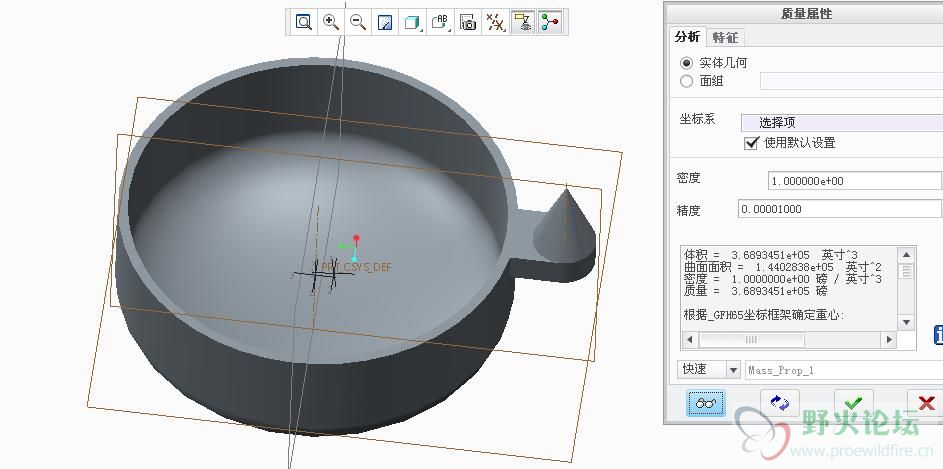Click the Mass_Prop_1 name field
The width and height of the screenshot is (943, 469).
tap(844, 370)
